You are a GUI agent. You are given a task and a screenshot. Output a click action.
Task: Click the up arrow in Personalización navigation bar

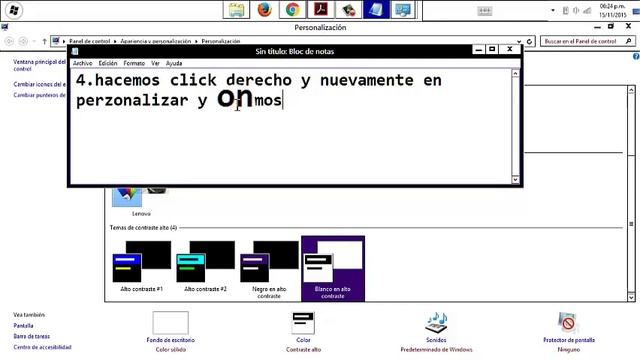pos(44,41)
